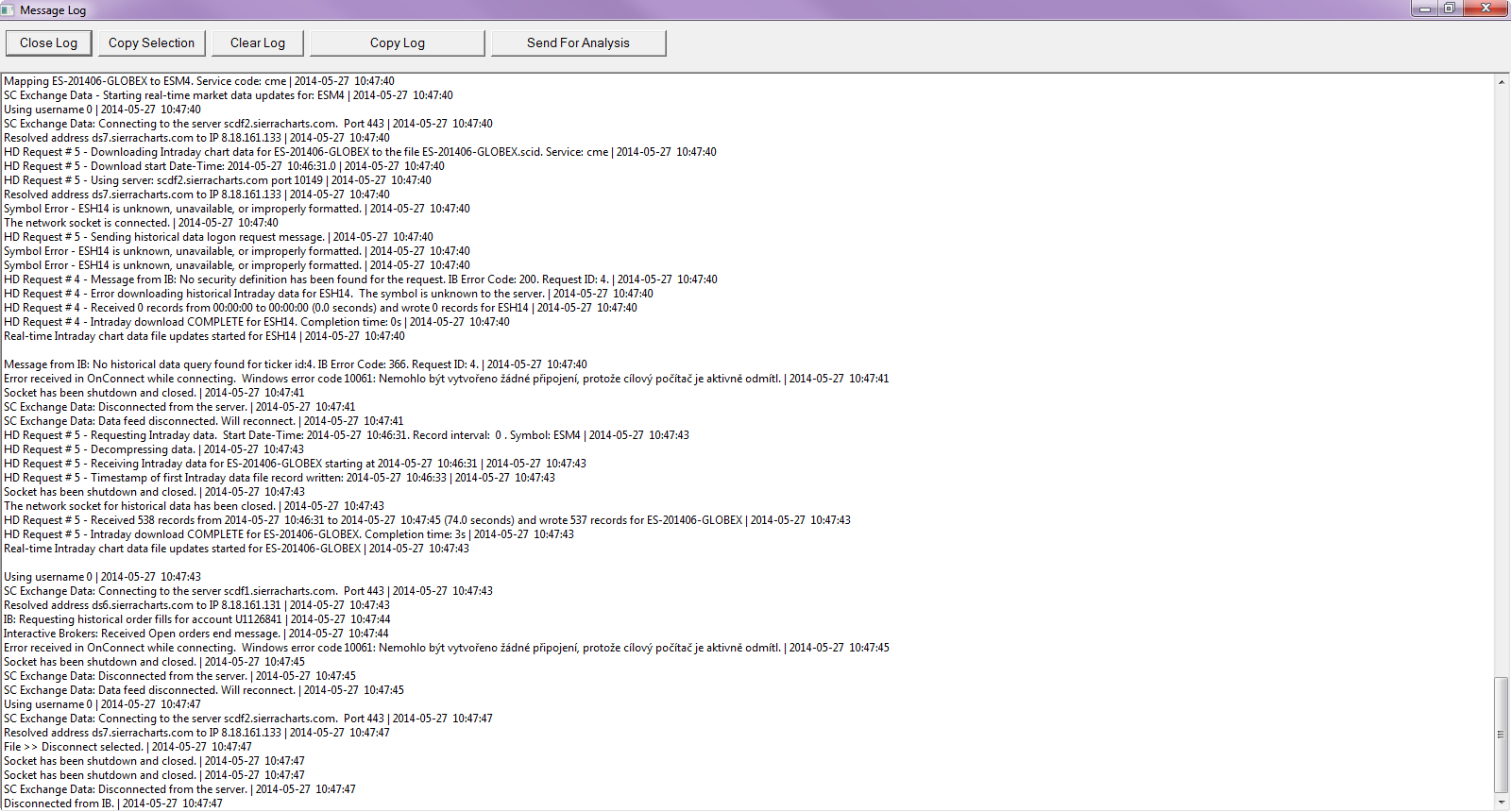
Task: Click the scrollbar up arrow
Action: [1502, 82]
